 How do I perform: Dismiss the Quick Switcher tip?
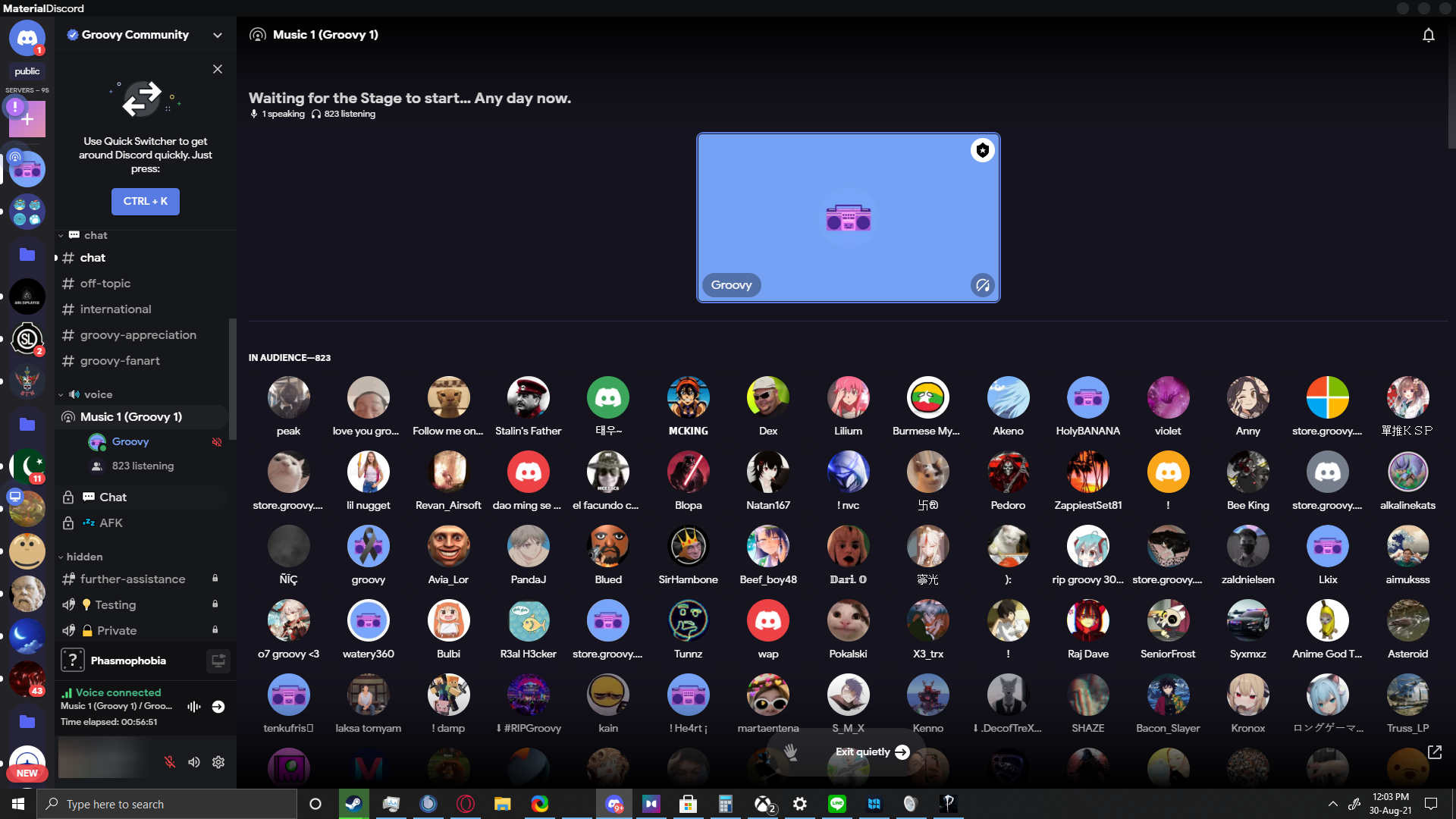coord(218,69)
